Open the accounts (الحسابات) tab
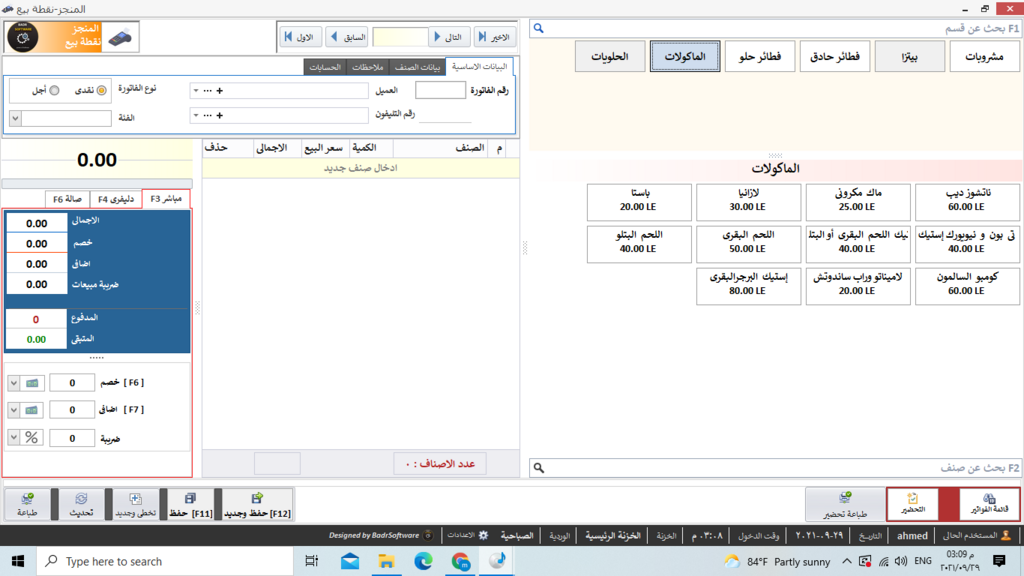 click(x=325, y=67)
